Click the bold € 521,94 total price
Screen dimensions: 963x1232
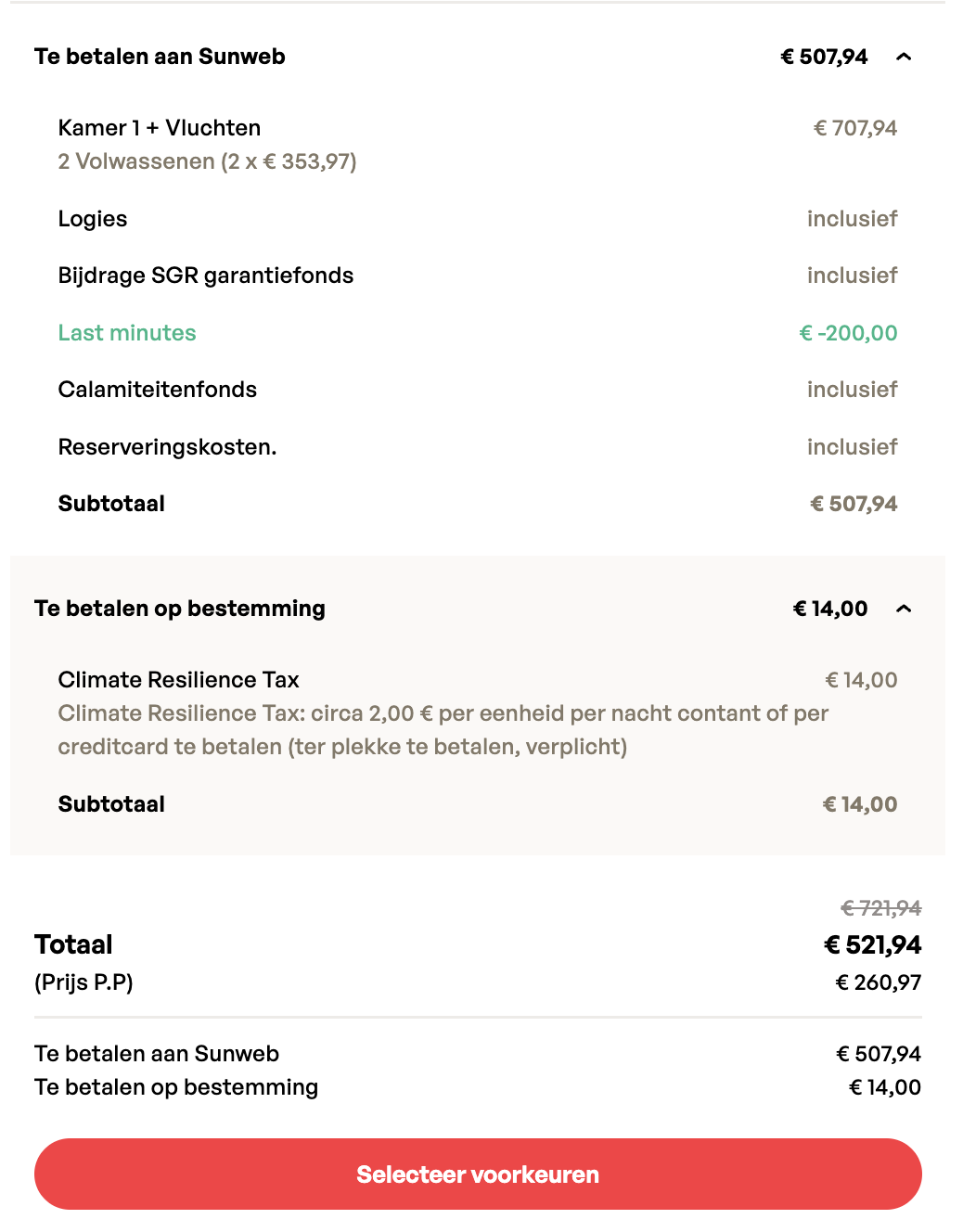[872, 945]
